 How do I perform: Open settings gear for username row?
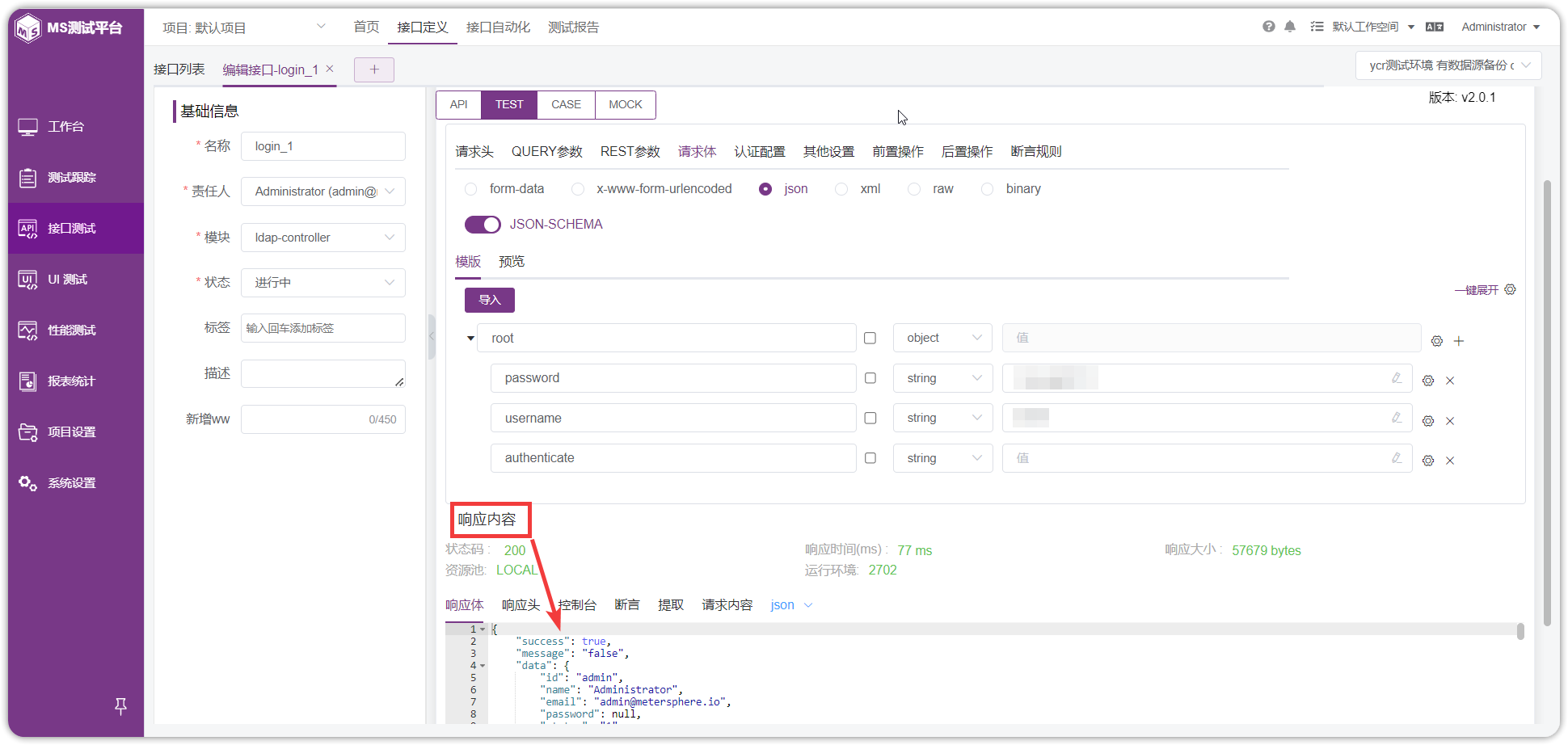[1428, 421]
